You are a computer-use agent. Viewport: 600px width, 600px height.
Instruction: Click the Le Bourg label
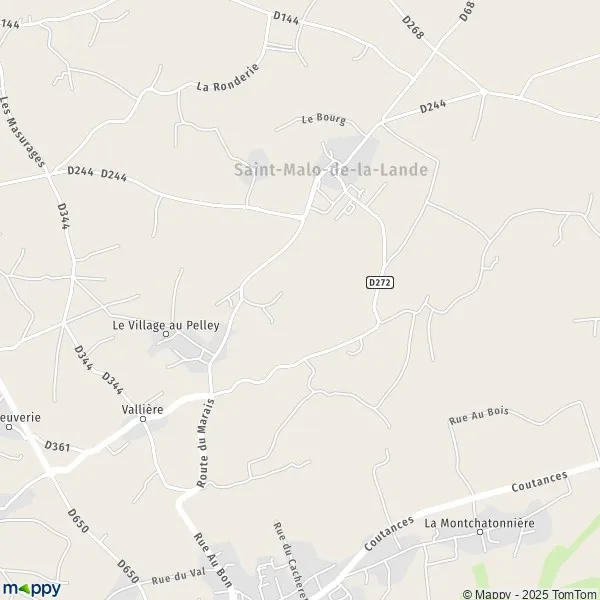[x=324, y=119]
